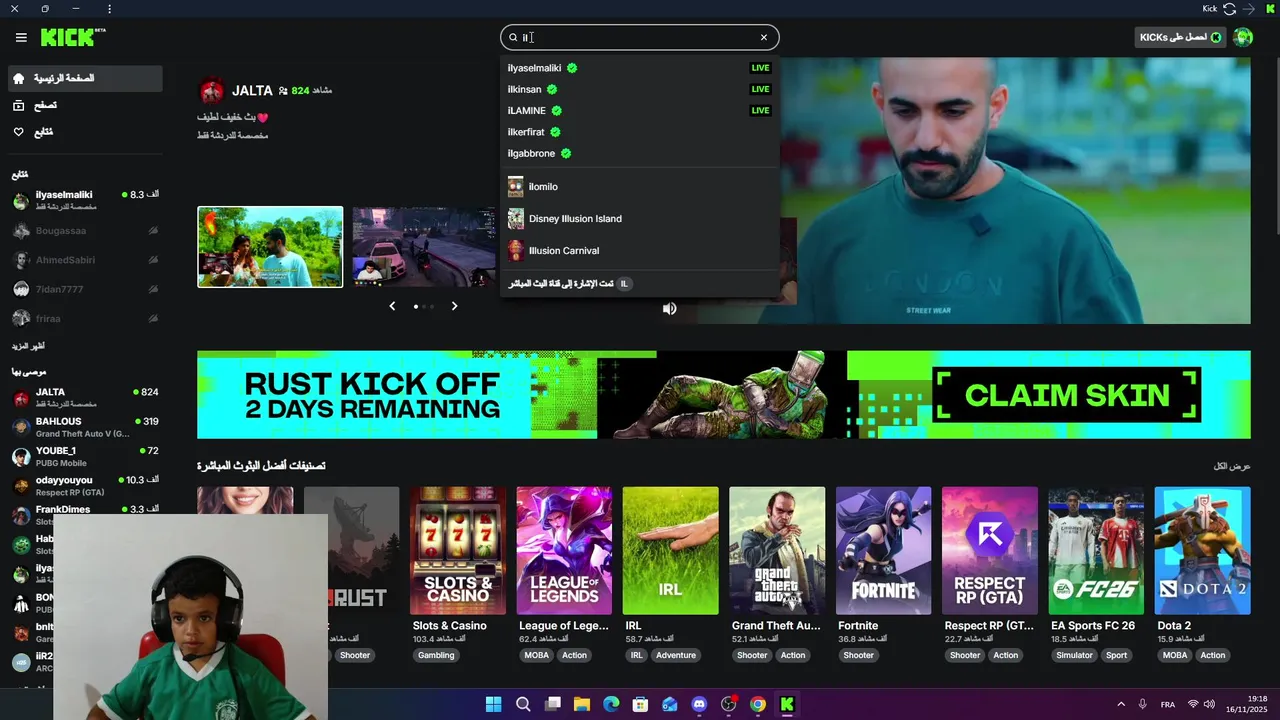Expand system tray hidden icons chevron
This screenshot has height=720, width=1280.
point(1121,704)
